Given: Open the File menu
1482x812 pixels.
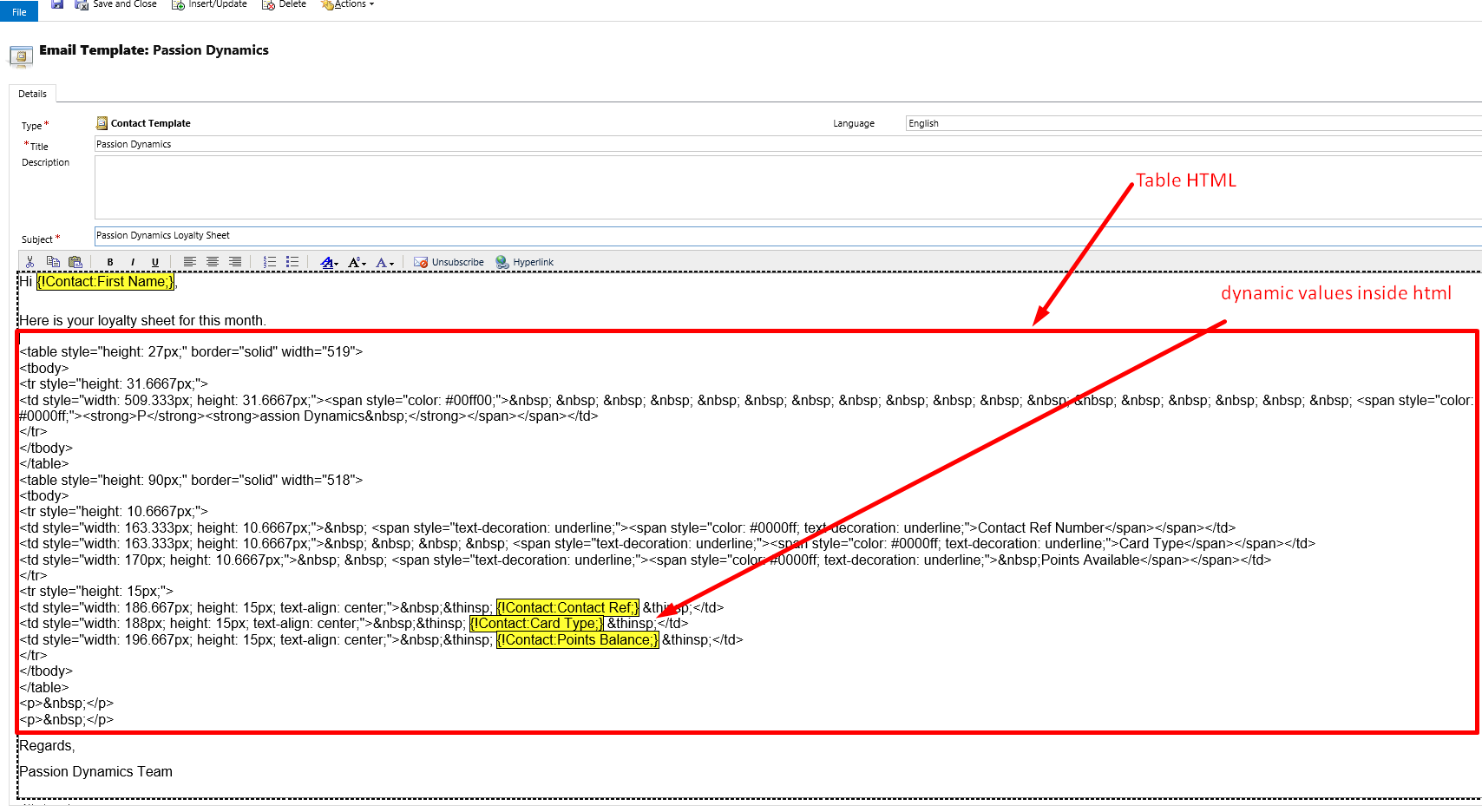Looking at the screenshot, I should pyautogui.click(x=19, y=11).
